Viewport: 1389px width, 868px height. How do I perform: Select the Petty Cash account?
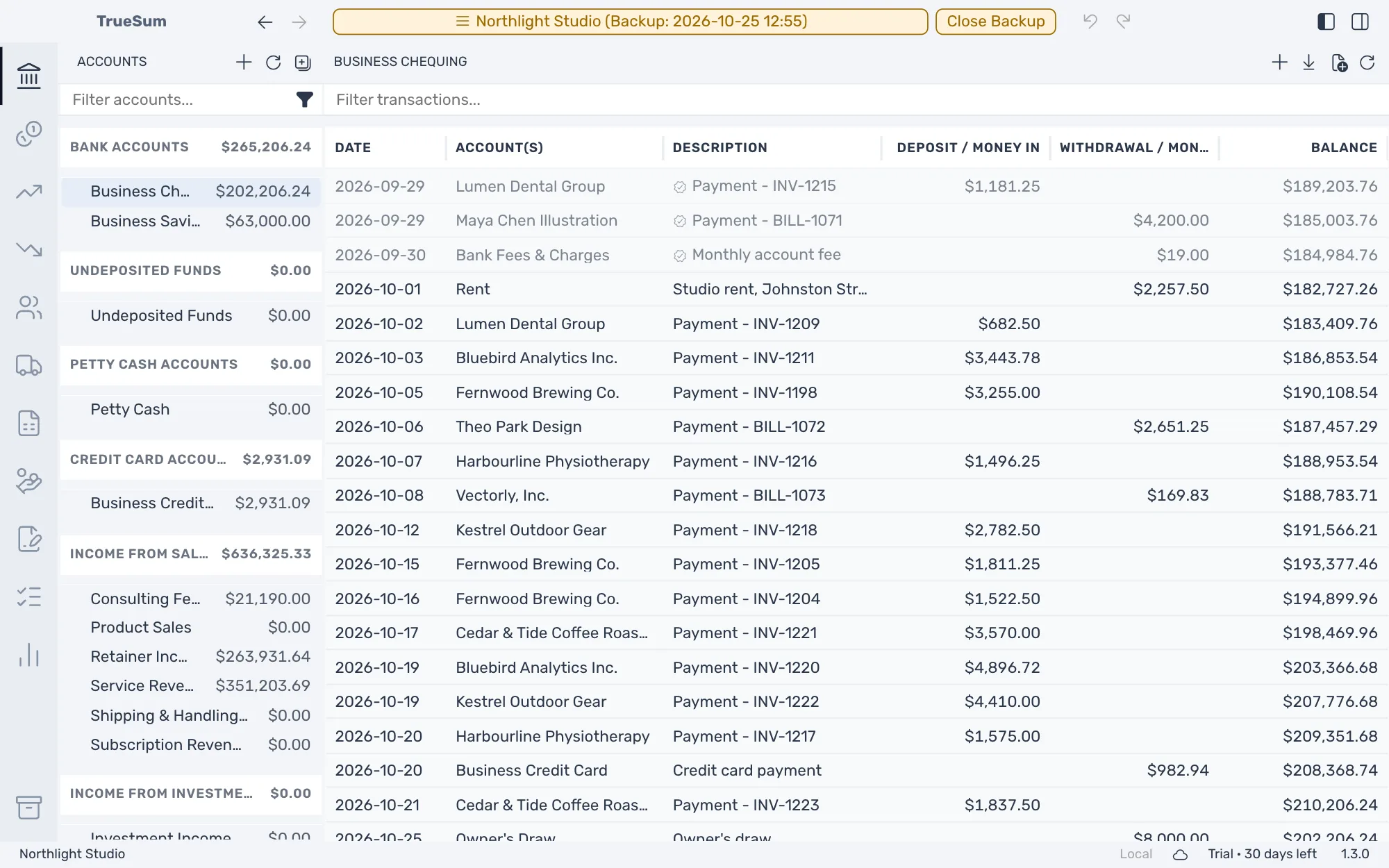[x=190, y=410]
